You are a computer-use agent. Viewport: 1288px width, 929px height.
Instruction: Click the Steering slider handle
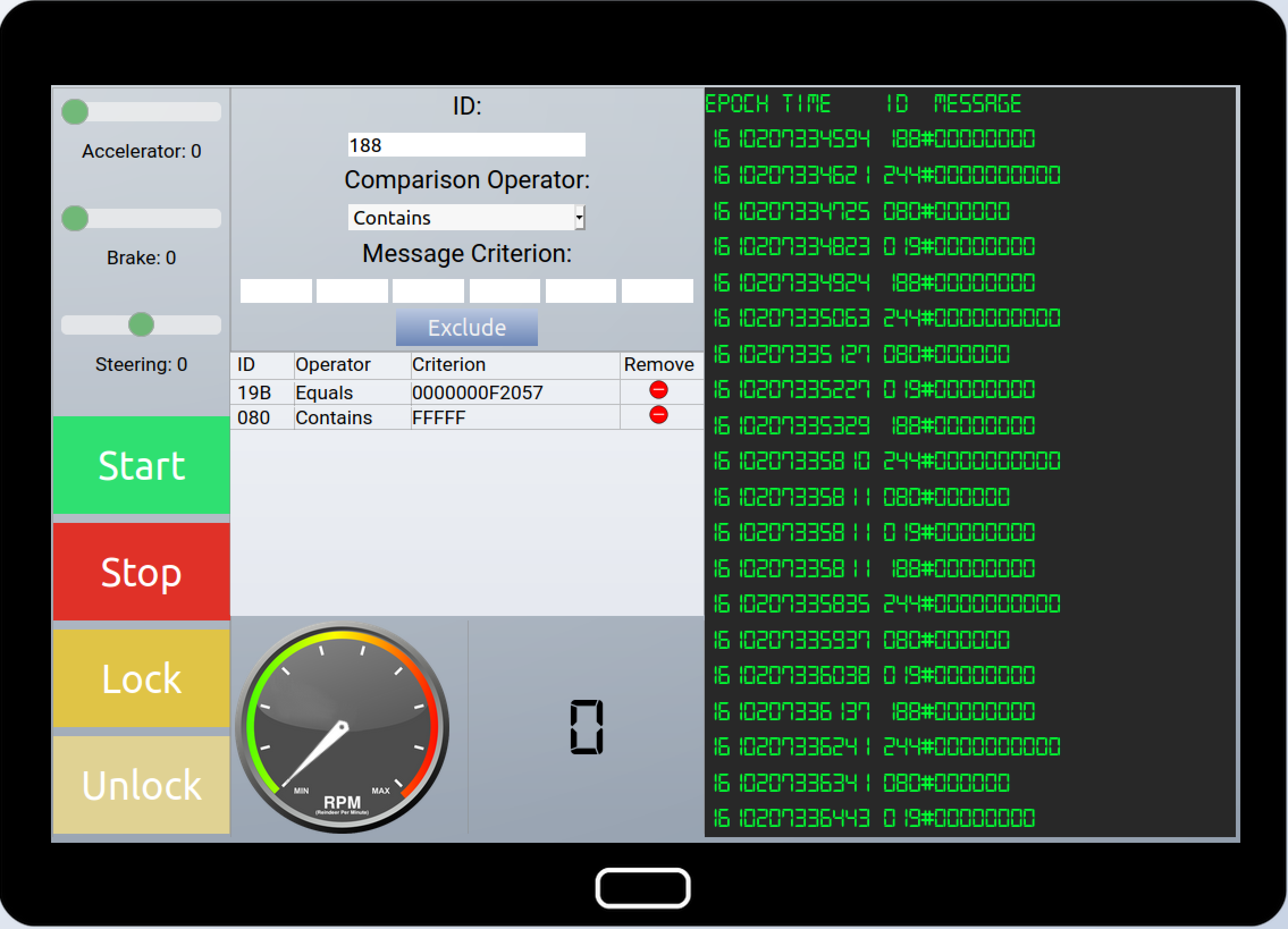click(x=141, y=324)
